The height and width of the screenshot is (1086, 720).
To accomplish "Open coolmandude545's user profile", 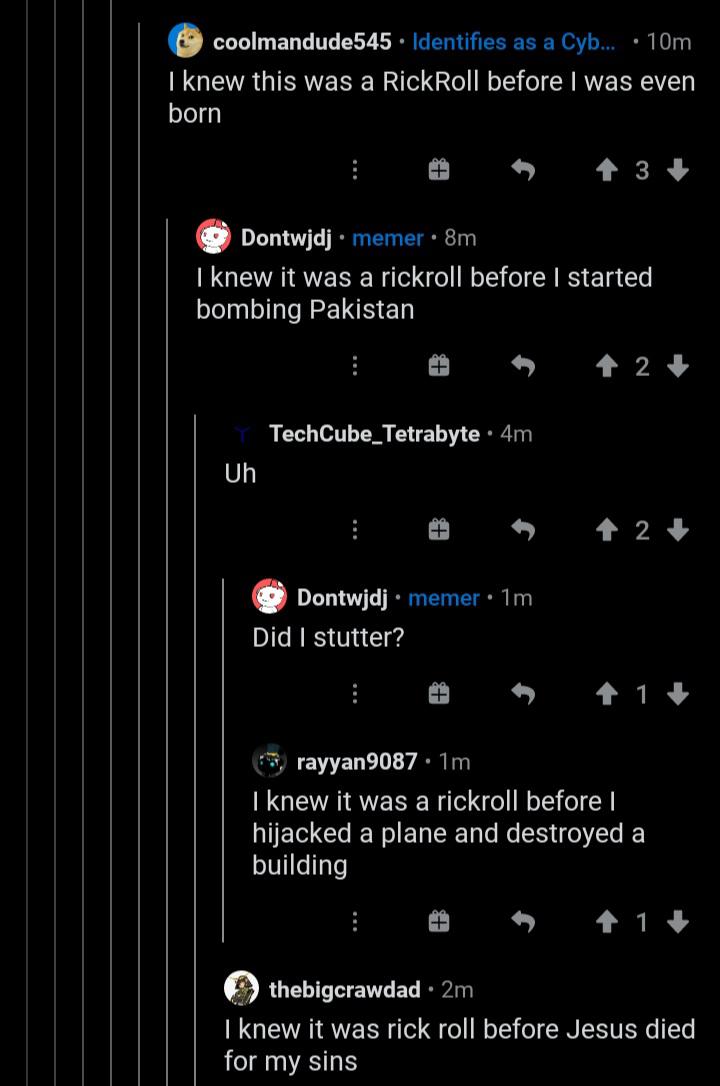I will (302, 42).
